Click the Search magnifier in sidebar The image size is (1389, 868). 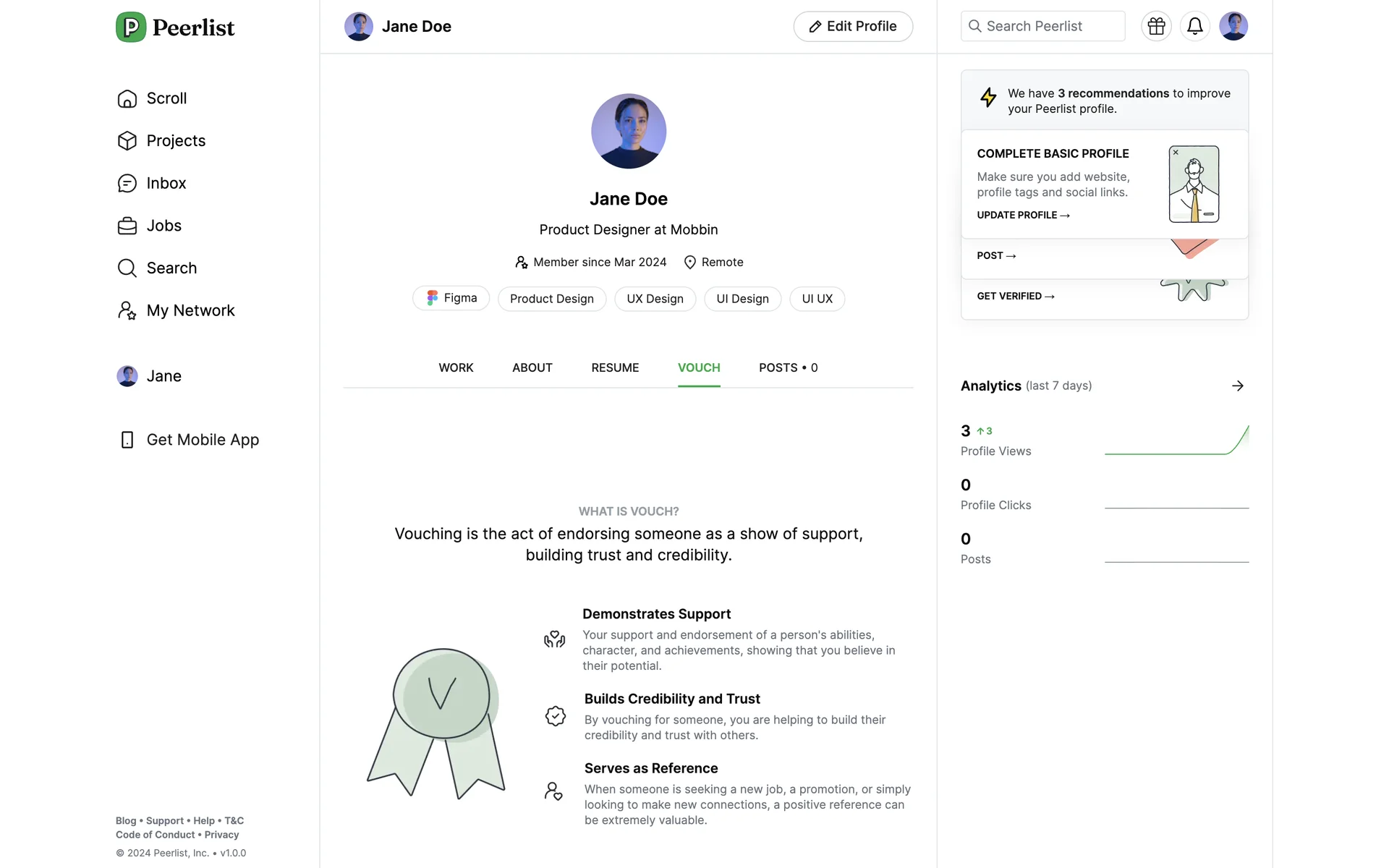127,268
